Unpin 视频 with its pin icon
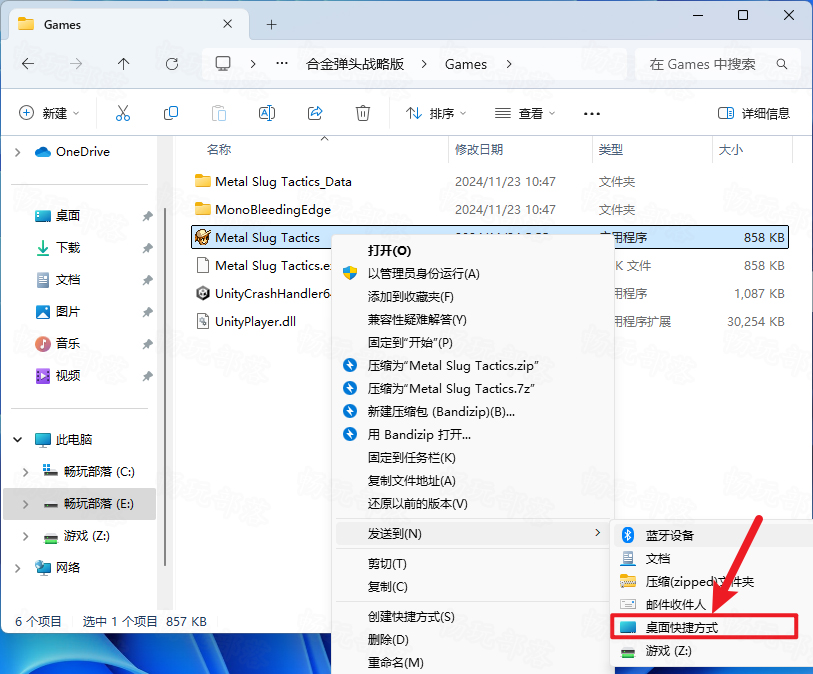 coord(148,376)
